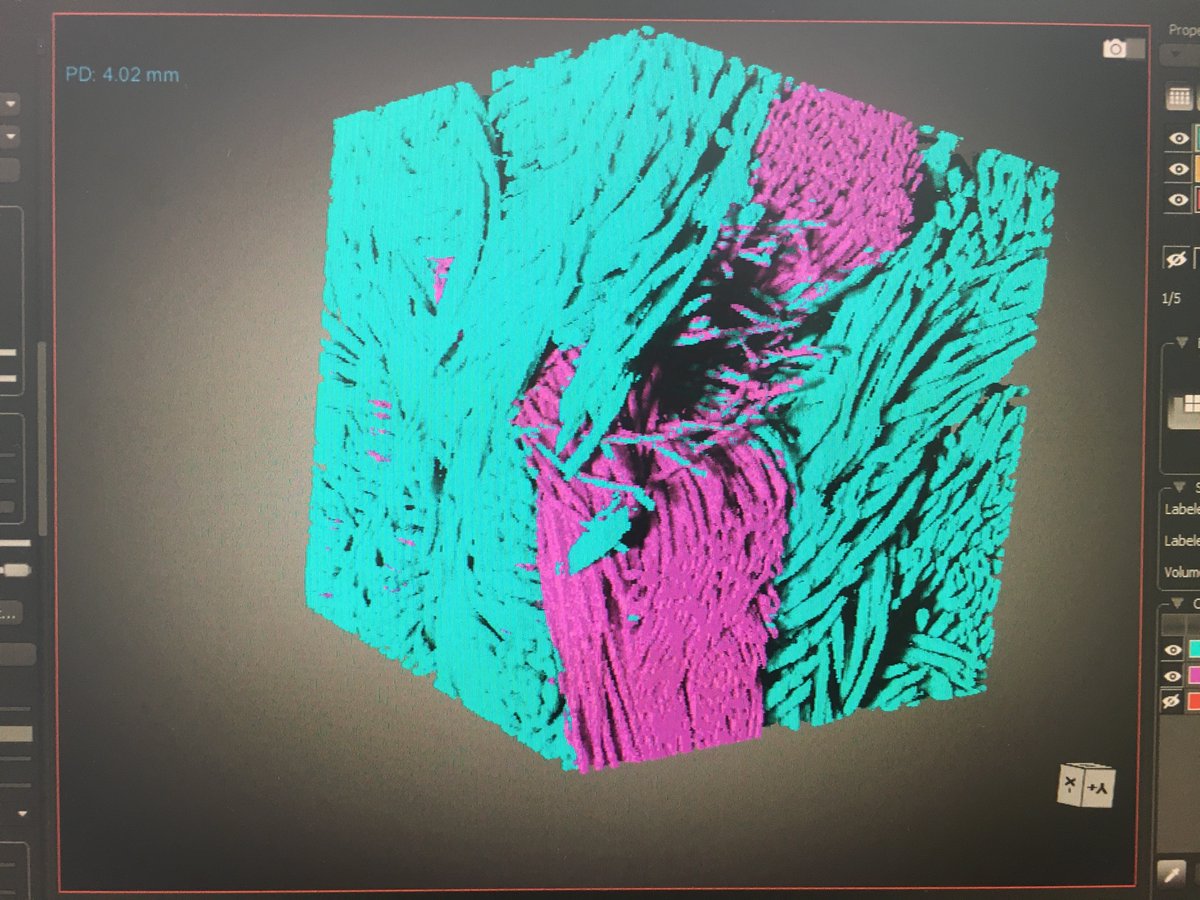Click the 'PD: 4.02 mm' label in viewer
Screen dimensions: 1200x900
[x=122, y=75]
